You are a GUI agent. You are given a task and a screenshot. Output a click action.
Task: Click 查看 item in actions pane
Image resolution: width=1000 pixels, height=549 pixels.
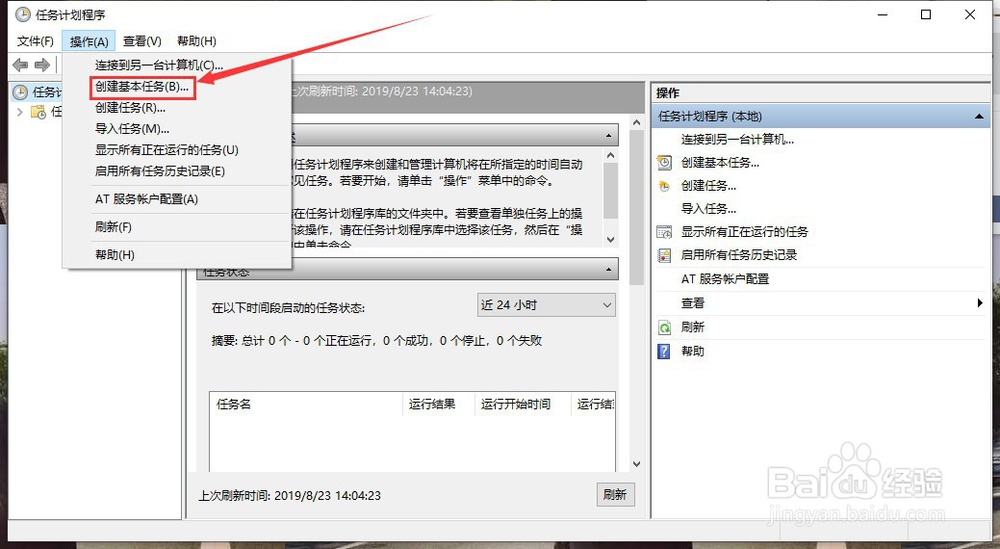[x=693, y=303]
